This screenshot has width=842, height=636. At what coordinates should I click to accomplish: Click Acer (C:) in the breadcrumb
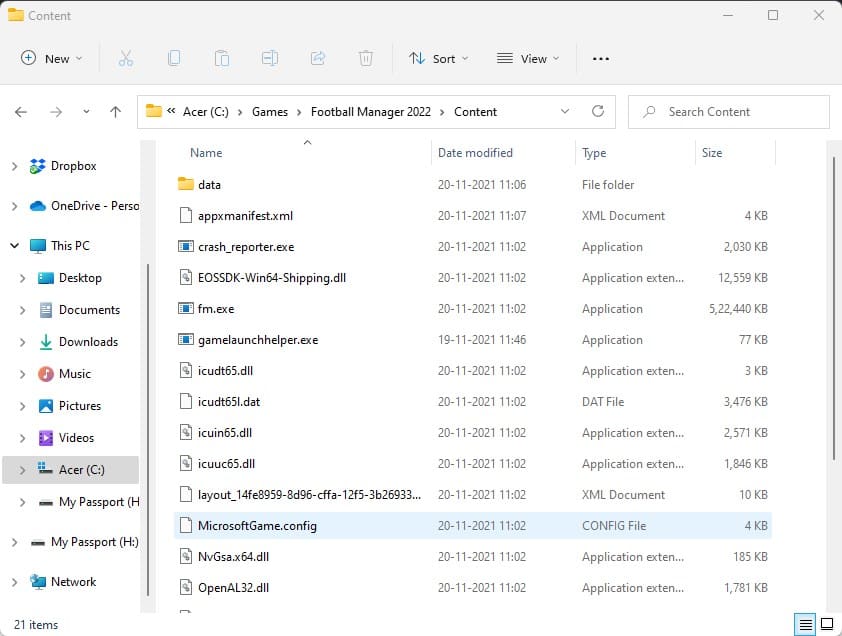[x=206, y=112]
